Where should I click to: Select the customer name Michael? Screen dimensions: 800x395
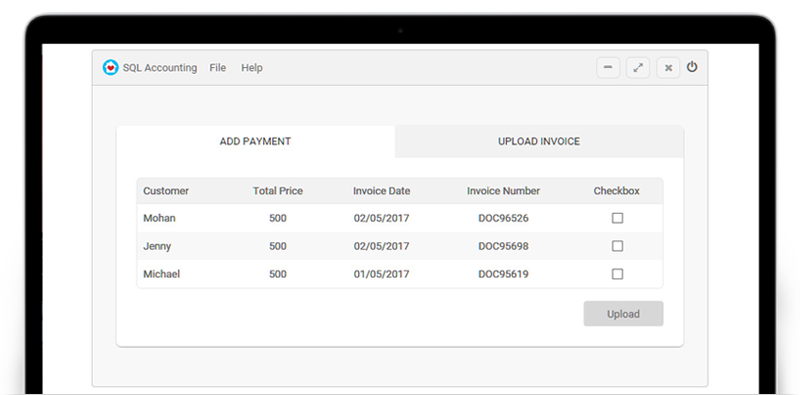pos(161,274)
